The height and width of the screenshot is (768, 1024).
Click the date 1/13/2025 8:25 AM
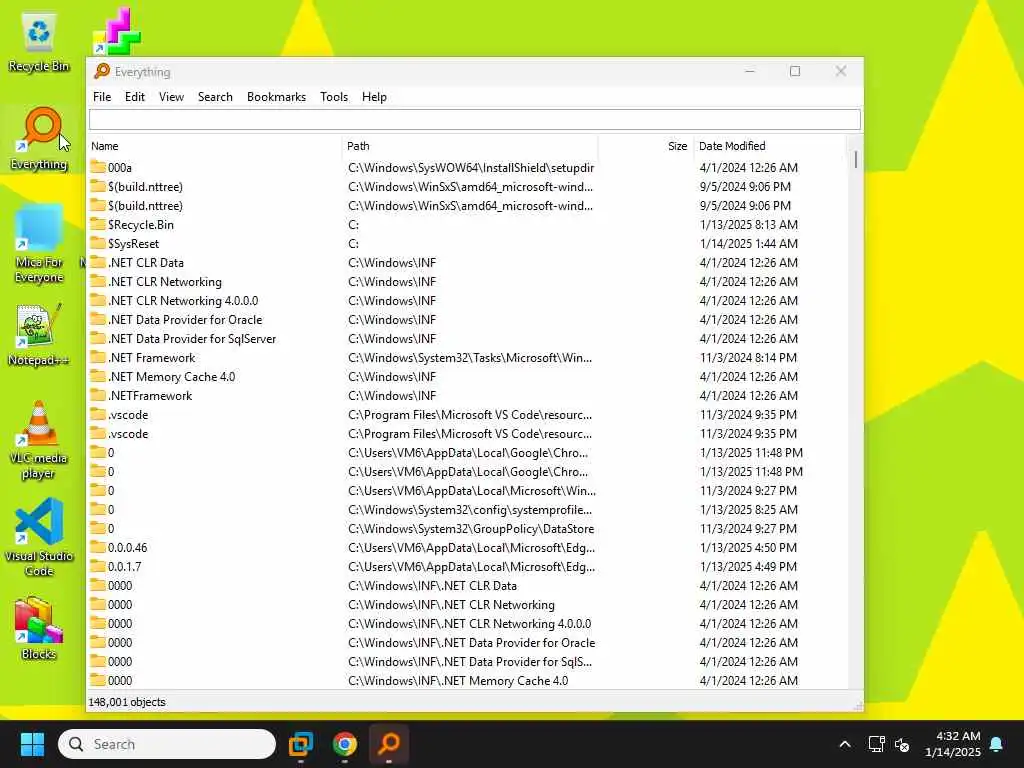[x=748, y=509]
